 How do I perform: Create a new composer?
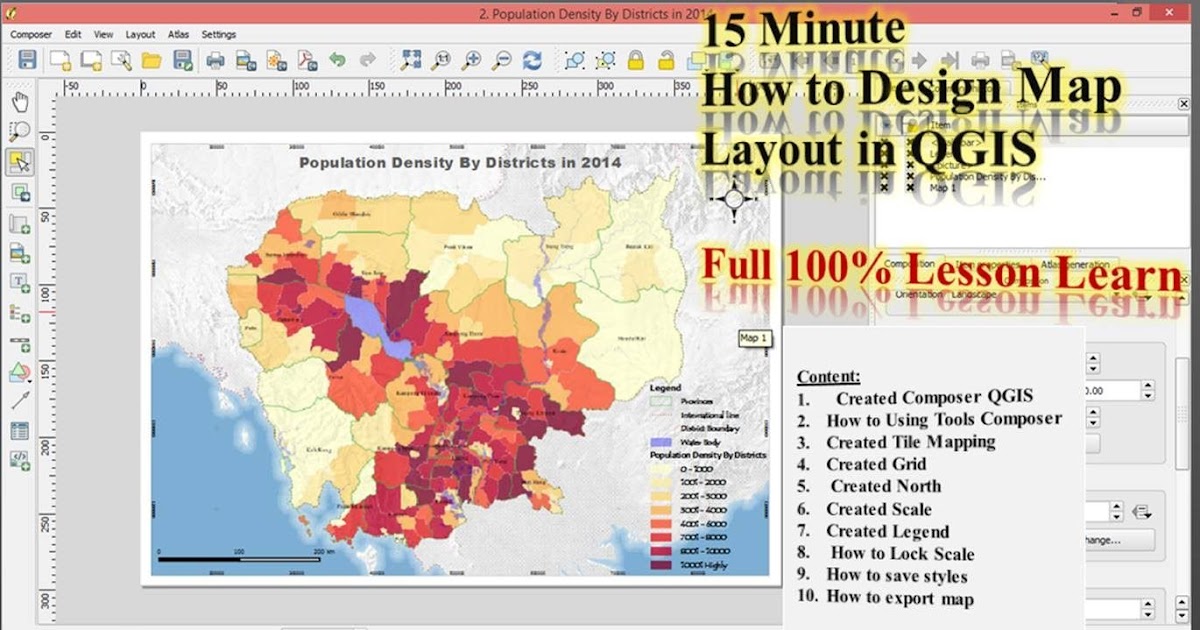(60, 60)
